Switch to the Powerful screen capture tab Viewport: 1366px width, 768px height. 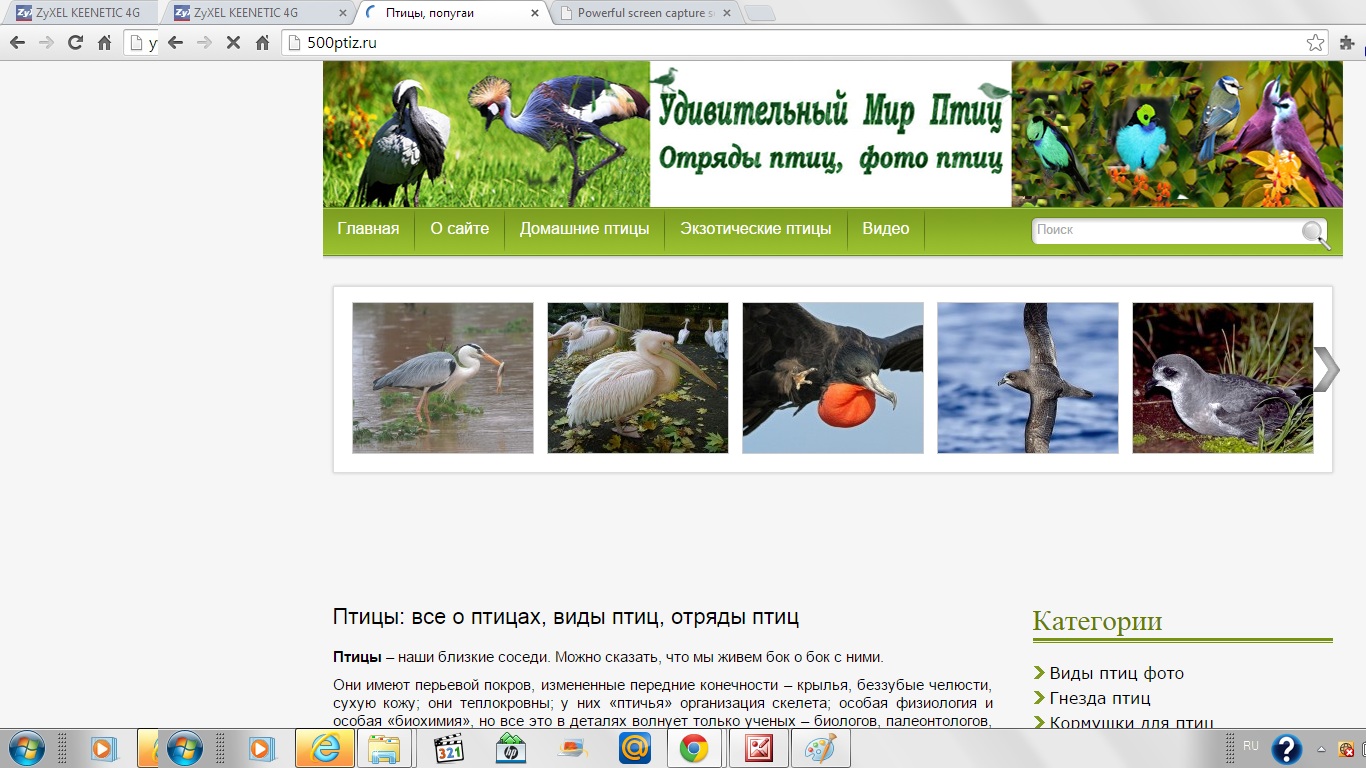click(x=645, y=13)
